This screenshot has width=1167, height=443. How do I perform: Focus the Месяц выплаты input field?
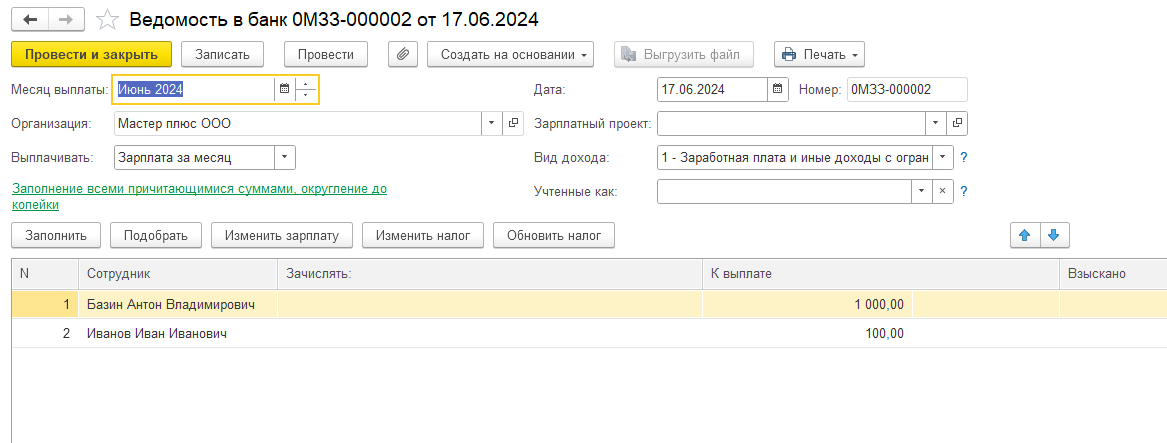click(194, 89)
